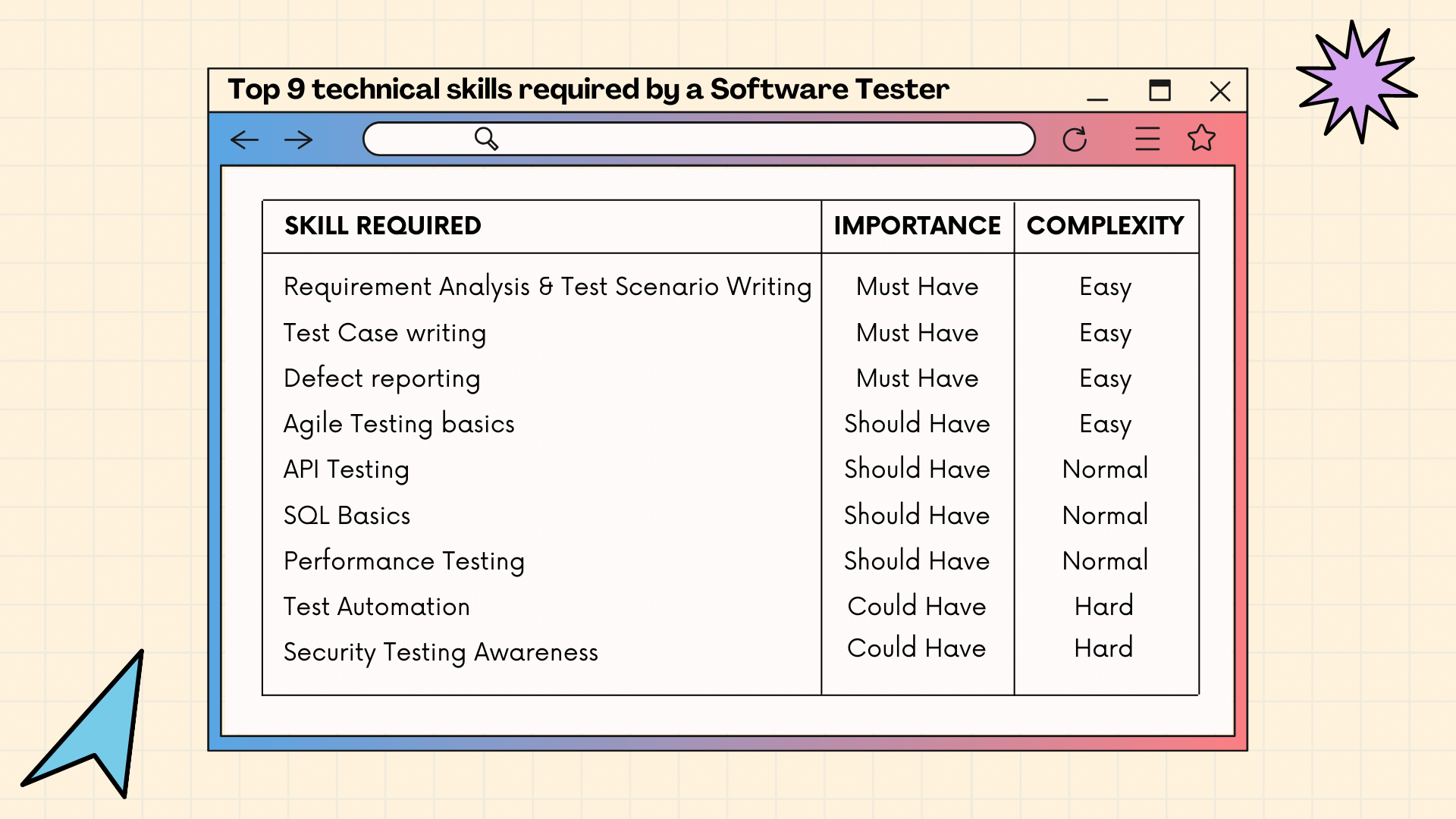Click the search magnifier icon
The height and width of the screenshot is (819, 1456).
point(486,139)
